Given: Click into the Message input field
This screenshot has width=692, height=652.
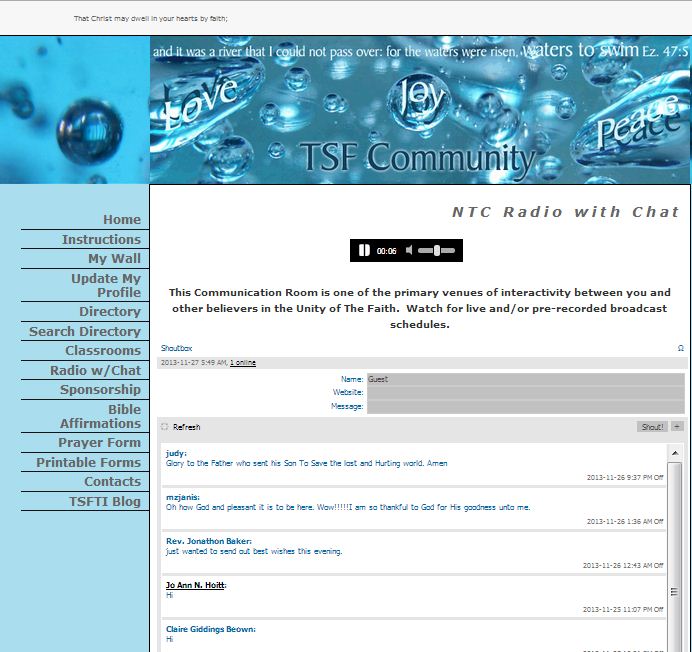Looking at the screenshot, I should [525, 407].
